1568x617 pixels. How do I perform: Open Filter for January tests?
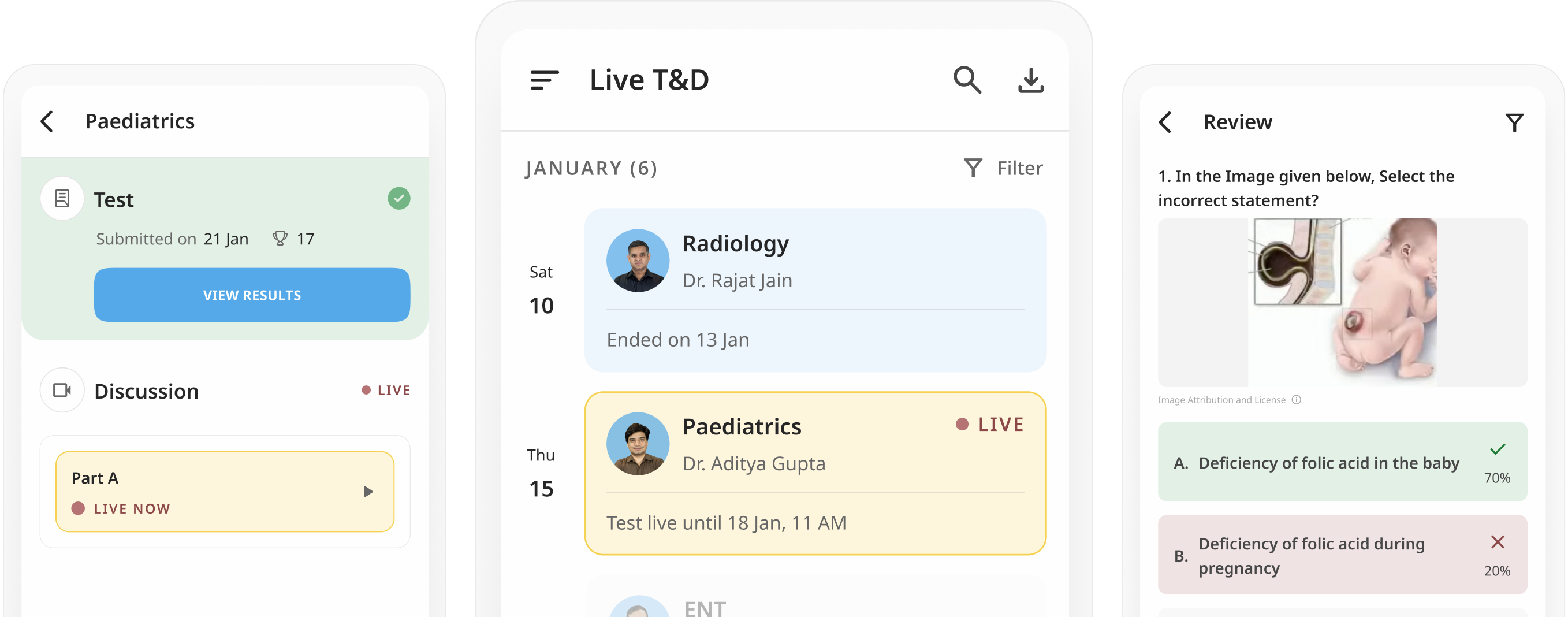(1004, 168)
